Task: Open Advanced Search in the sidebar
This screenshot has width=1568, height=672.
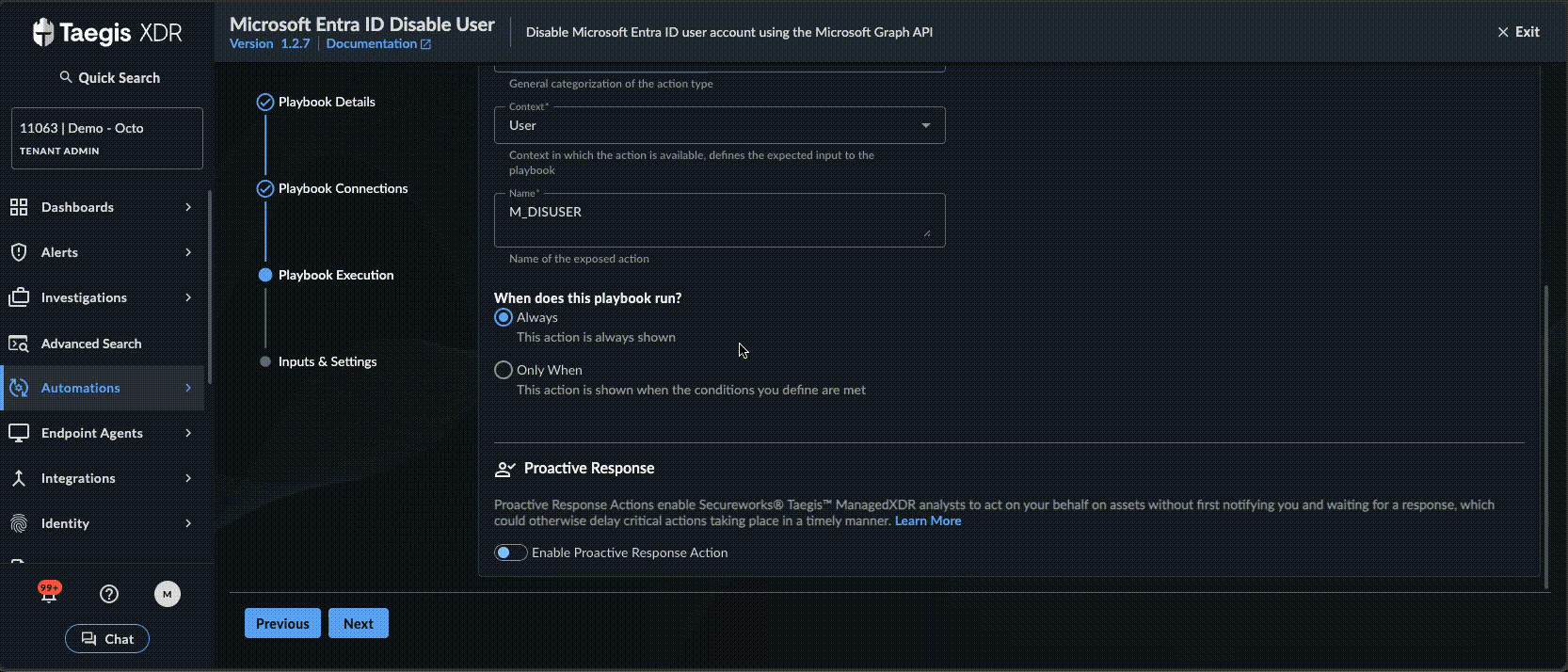Action: pyautogui.click(x=91, y=344)
